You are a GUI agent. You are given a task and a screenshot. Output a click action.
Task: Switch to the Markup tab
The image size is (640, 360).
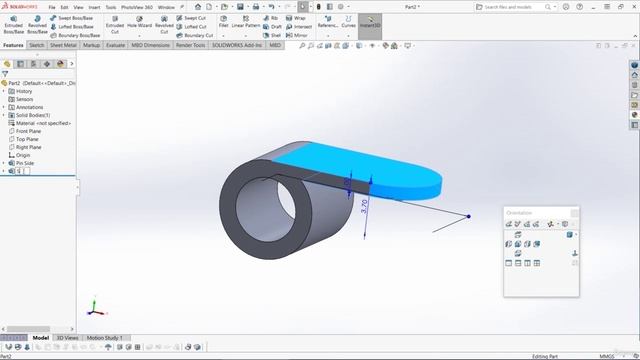[x=91, y=45]
